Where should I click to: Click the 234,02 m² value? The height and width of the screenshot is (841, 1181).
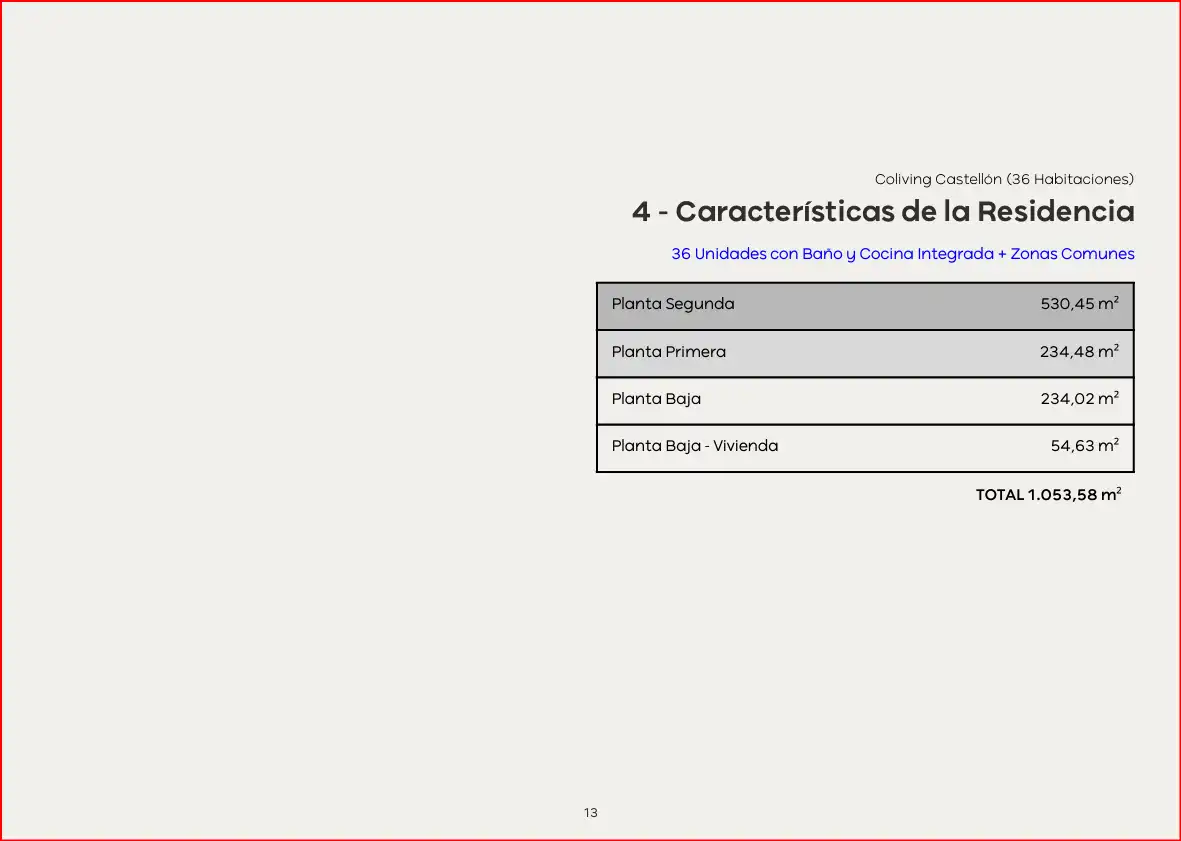[x=1079, y=398]
